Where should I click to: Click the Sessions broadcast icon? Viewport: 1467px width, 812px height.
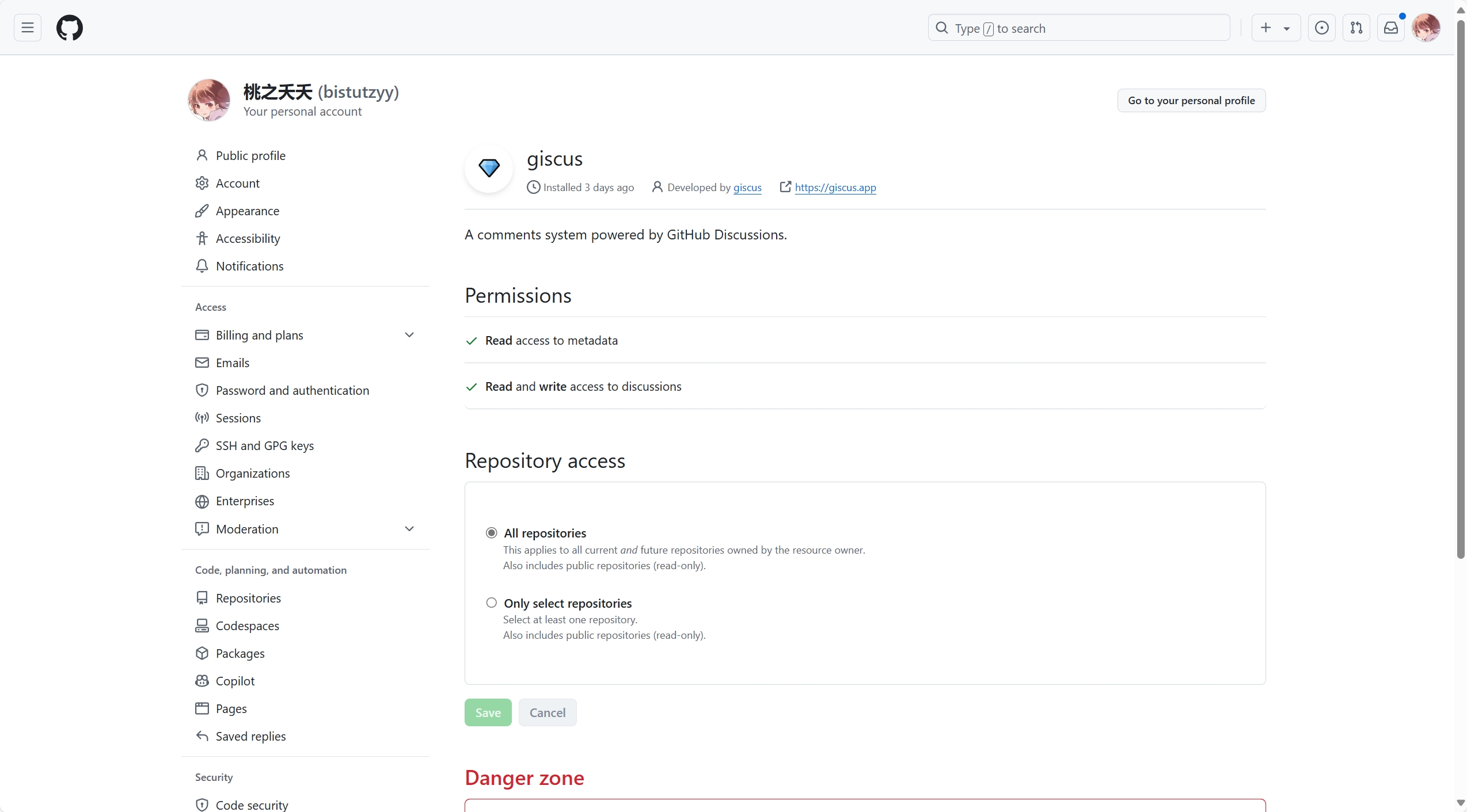tap(202, 418)
